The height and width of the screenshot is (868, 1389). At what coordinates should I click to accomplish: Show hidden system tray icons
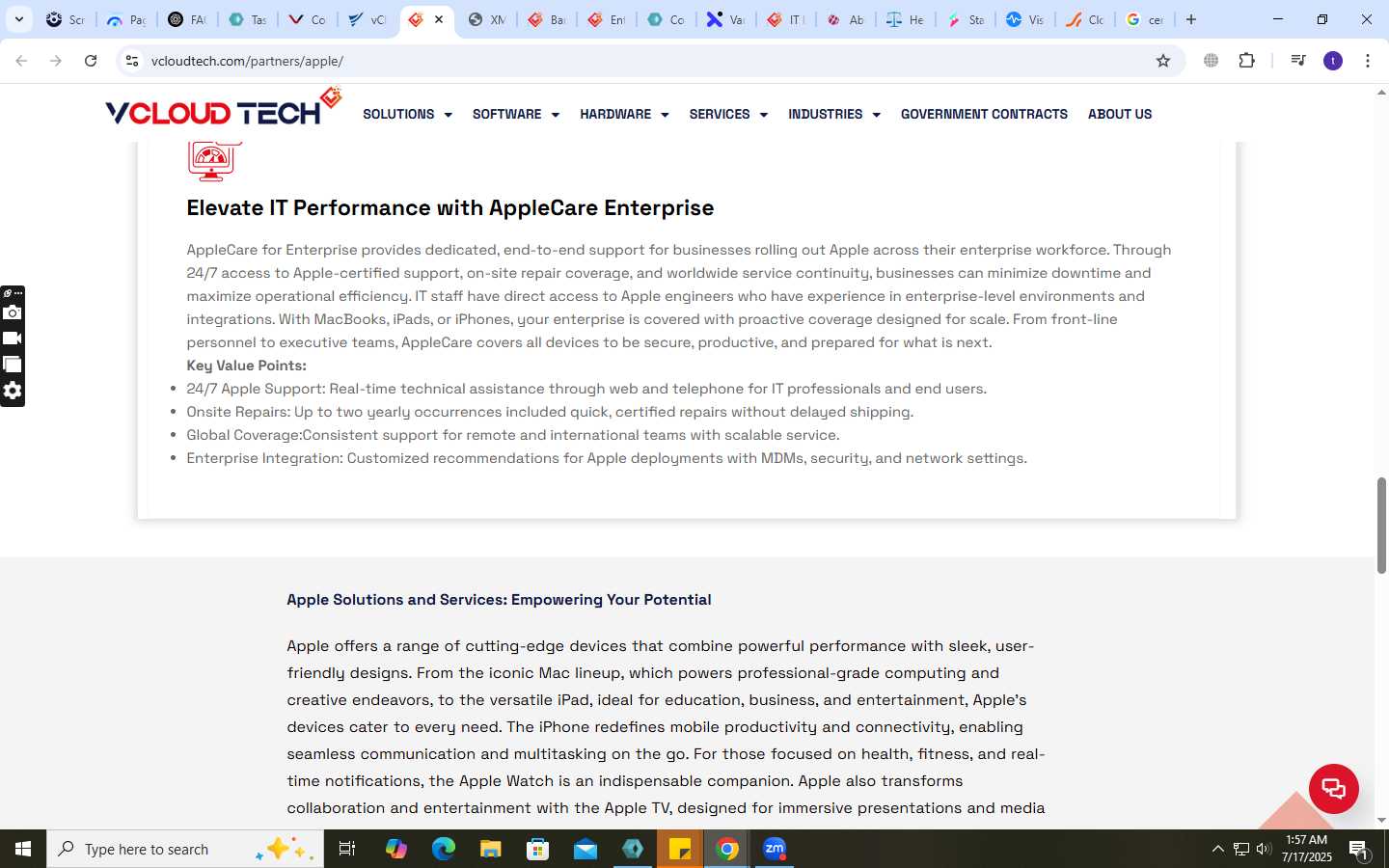pyautogui.click(x=1217, y=850)
